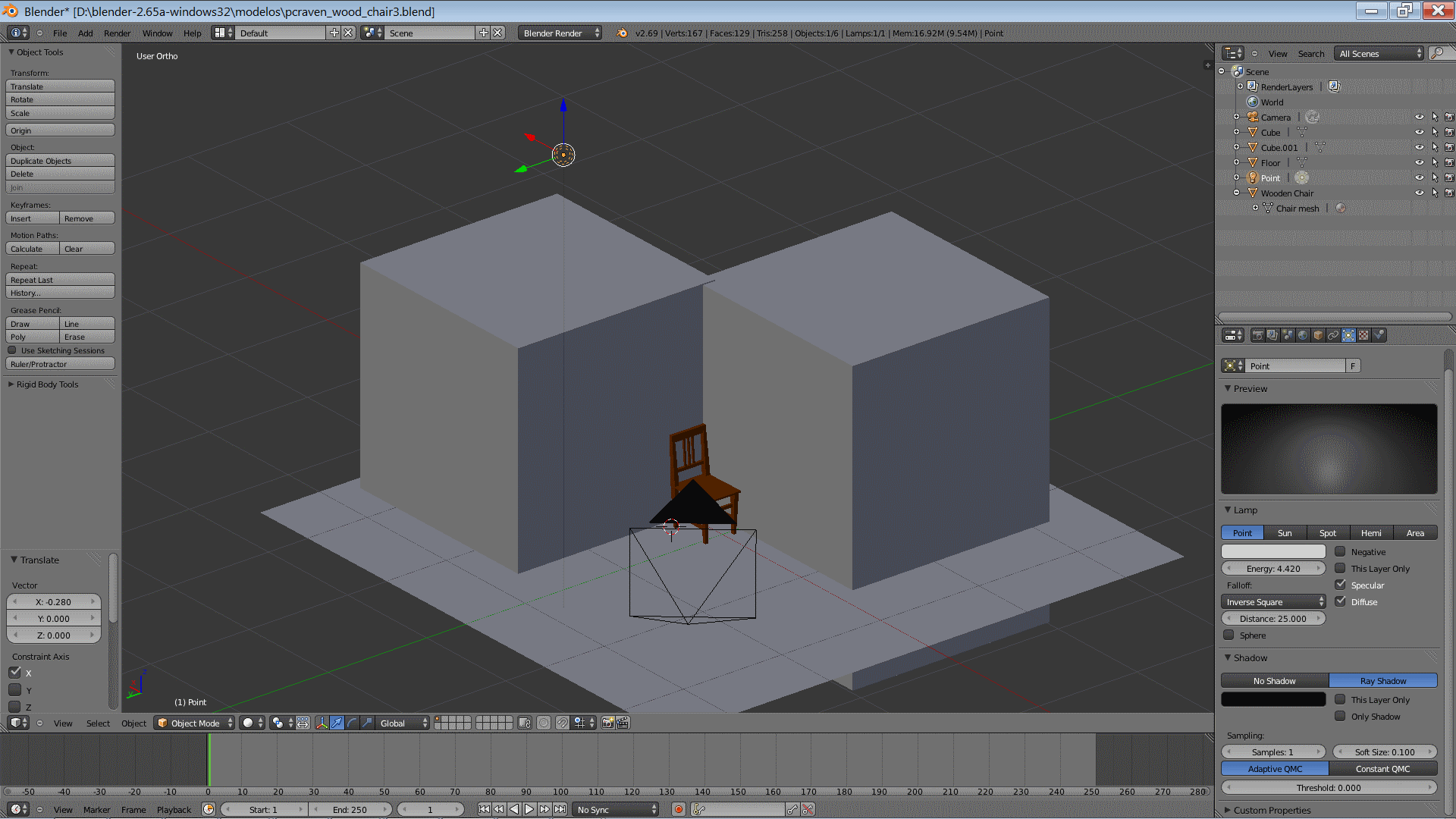Image resolution: width=1456 pixels, height=819 pixels.
Task: Open the Object Mode dropdown
Action: pos(194,723)
